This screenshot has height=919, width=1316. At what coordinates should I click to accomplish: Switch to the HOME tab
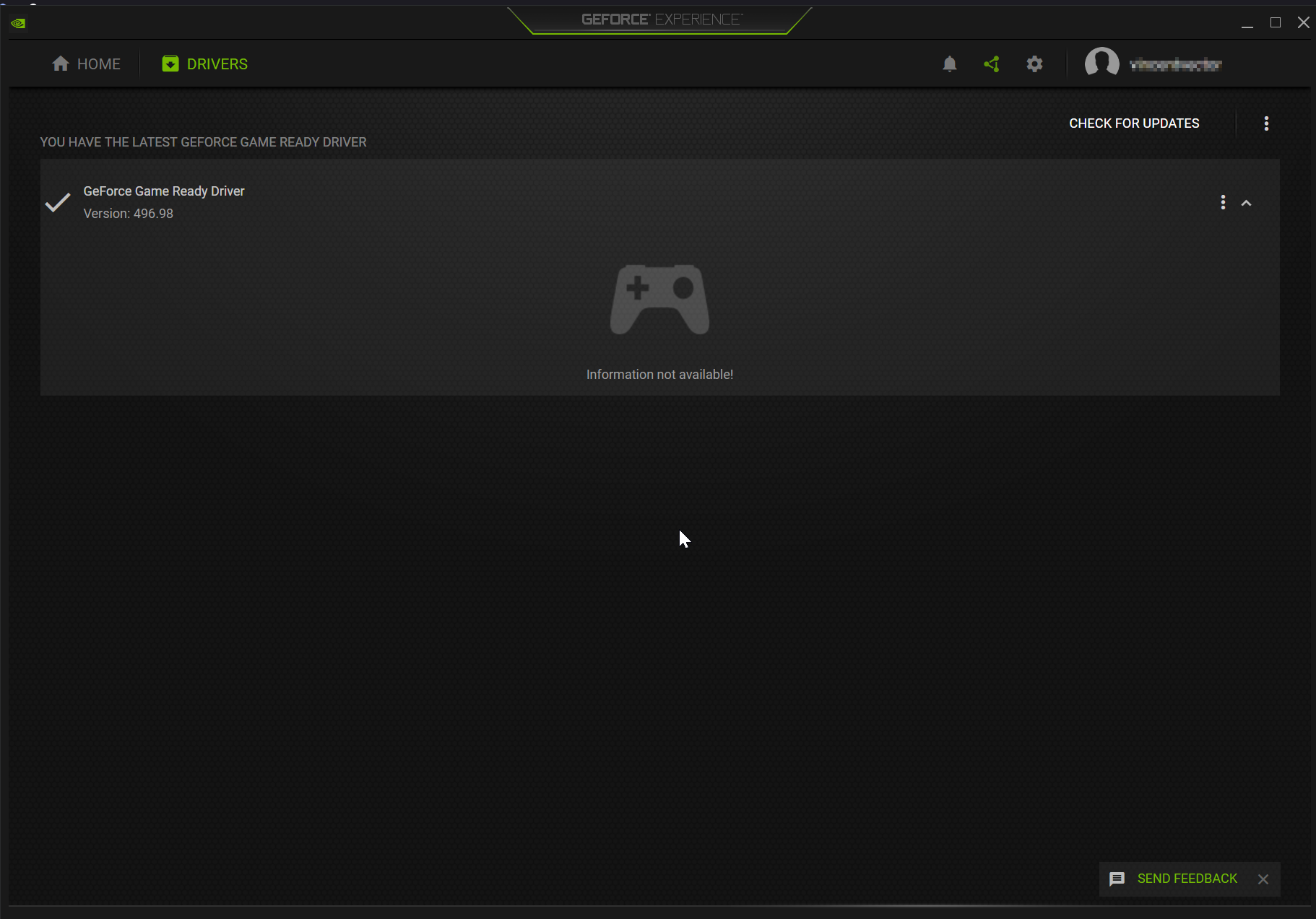[x=86, y=64]
